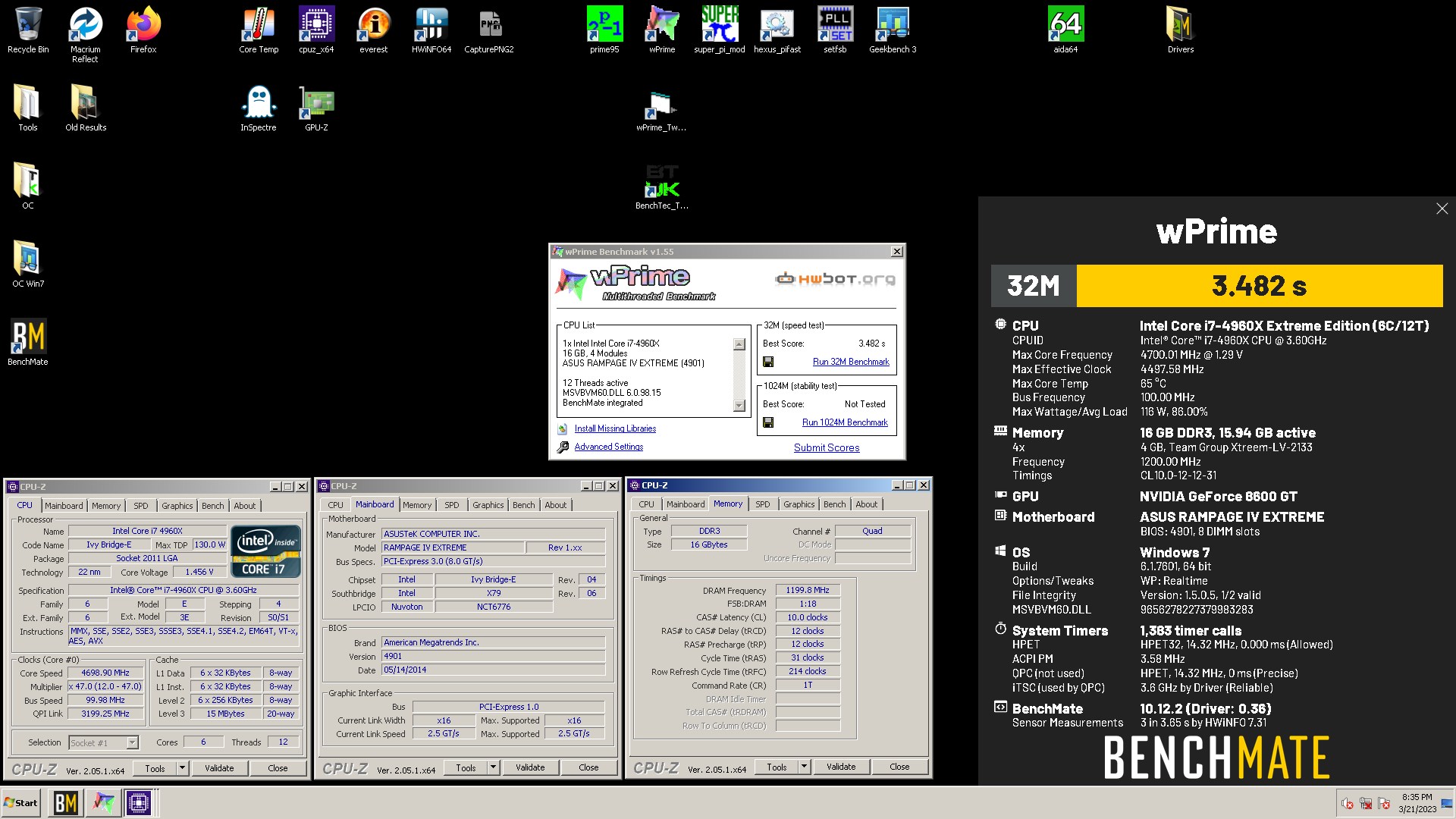
Task: Launch super_pi_mod desktop icon
Action: pos(720,30)
